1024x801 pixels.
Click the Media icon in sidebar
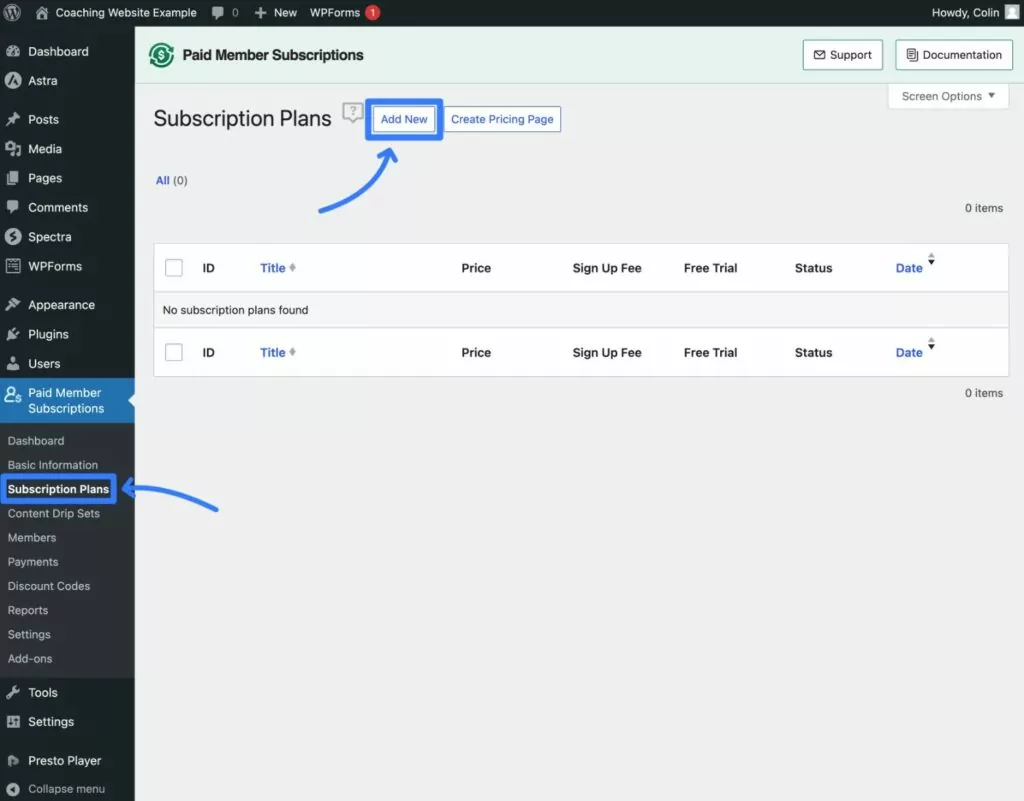click(13, 149)
